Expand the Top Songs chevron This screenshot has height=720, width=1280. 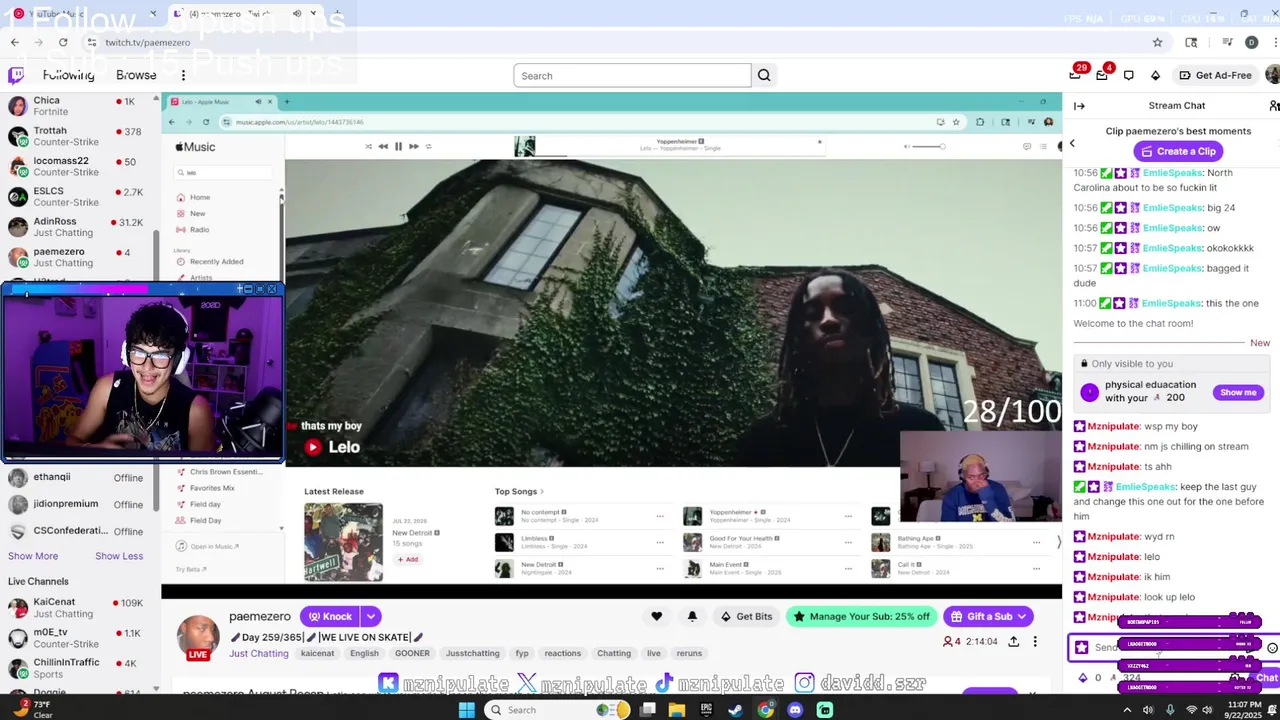[x=542, y=491]
